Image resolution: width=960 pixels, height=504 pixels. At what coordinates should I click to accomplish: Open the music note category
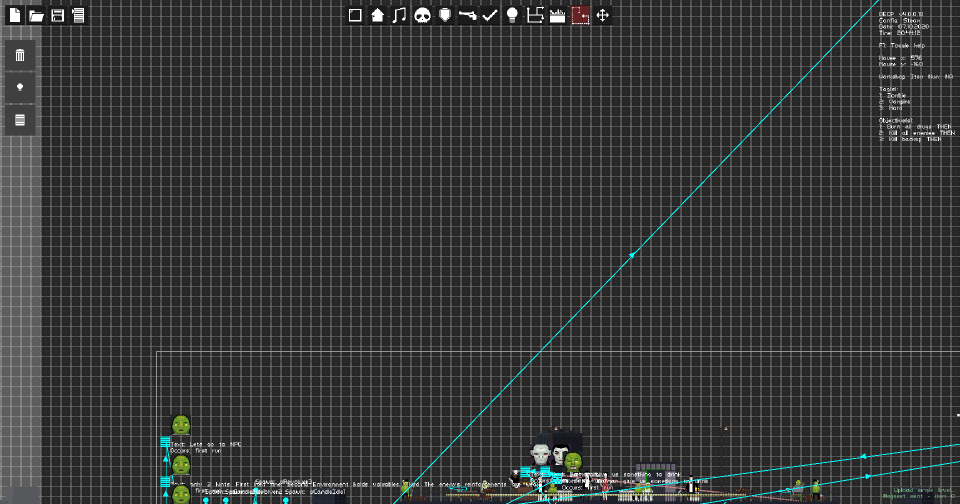point(399,15)
